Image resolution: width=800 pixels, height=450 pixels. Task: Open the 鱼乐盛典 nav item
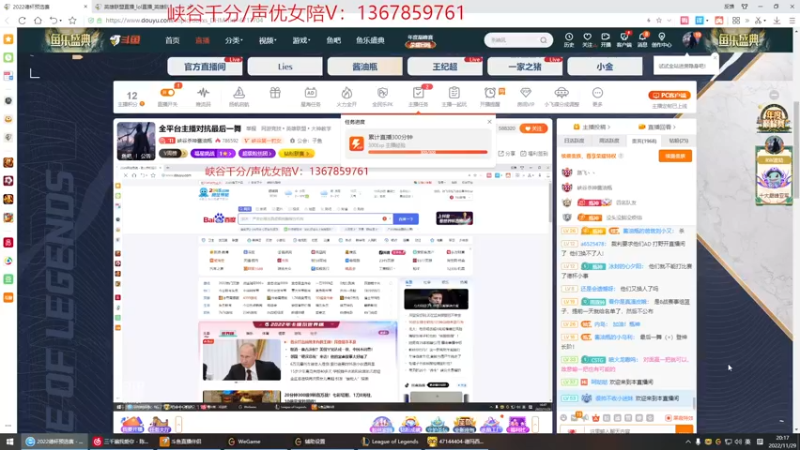coord(370,40)
